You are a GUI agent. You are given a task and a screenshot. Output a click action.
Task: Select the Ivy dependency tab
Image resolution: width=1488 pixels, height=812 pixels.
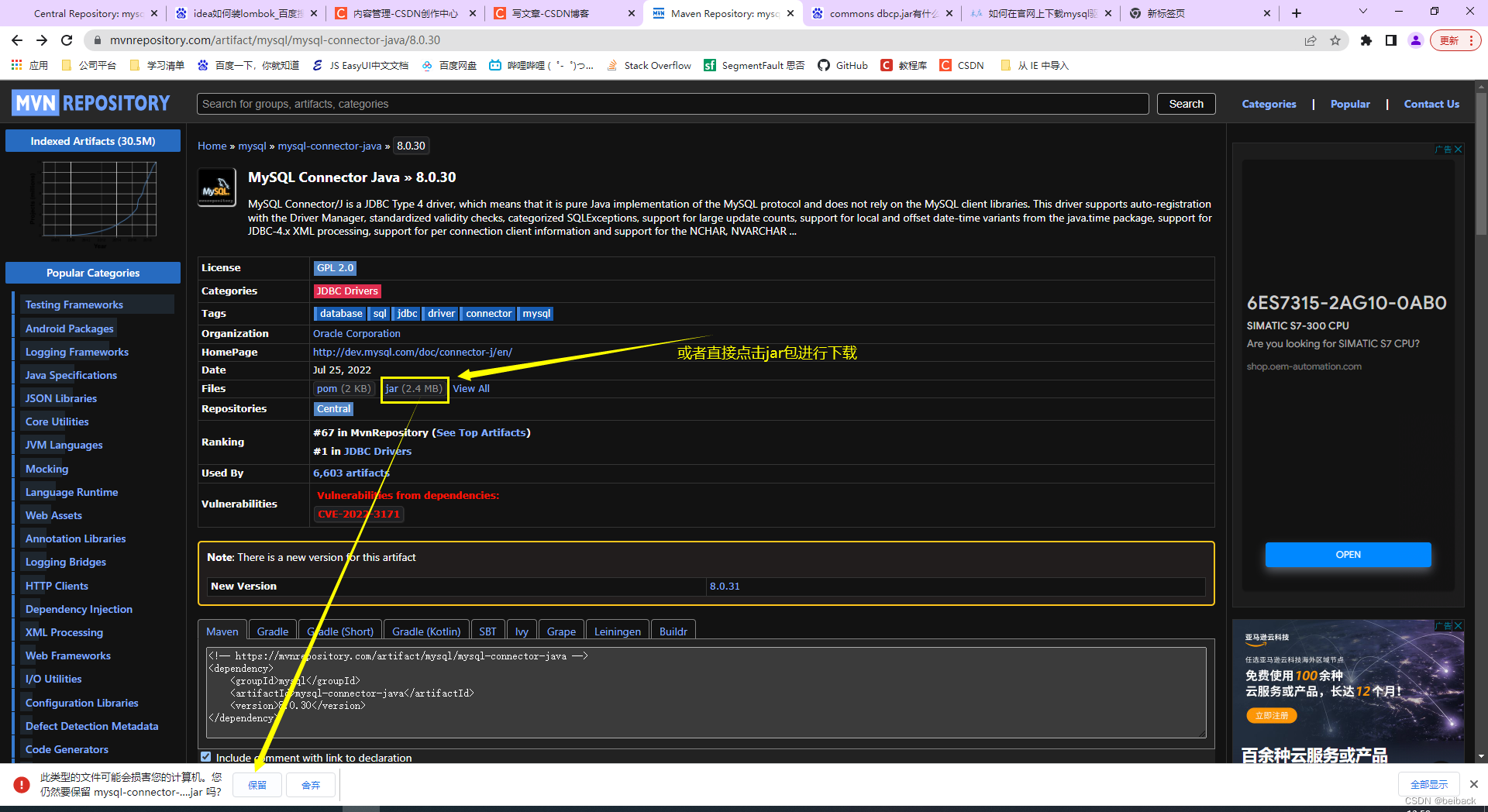pyautogui.click(x=522, y=631)
